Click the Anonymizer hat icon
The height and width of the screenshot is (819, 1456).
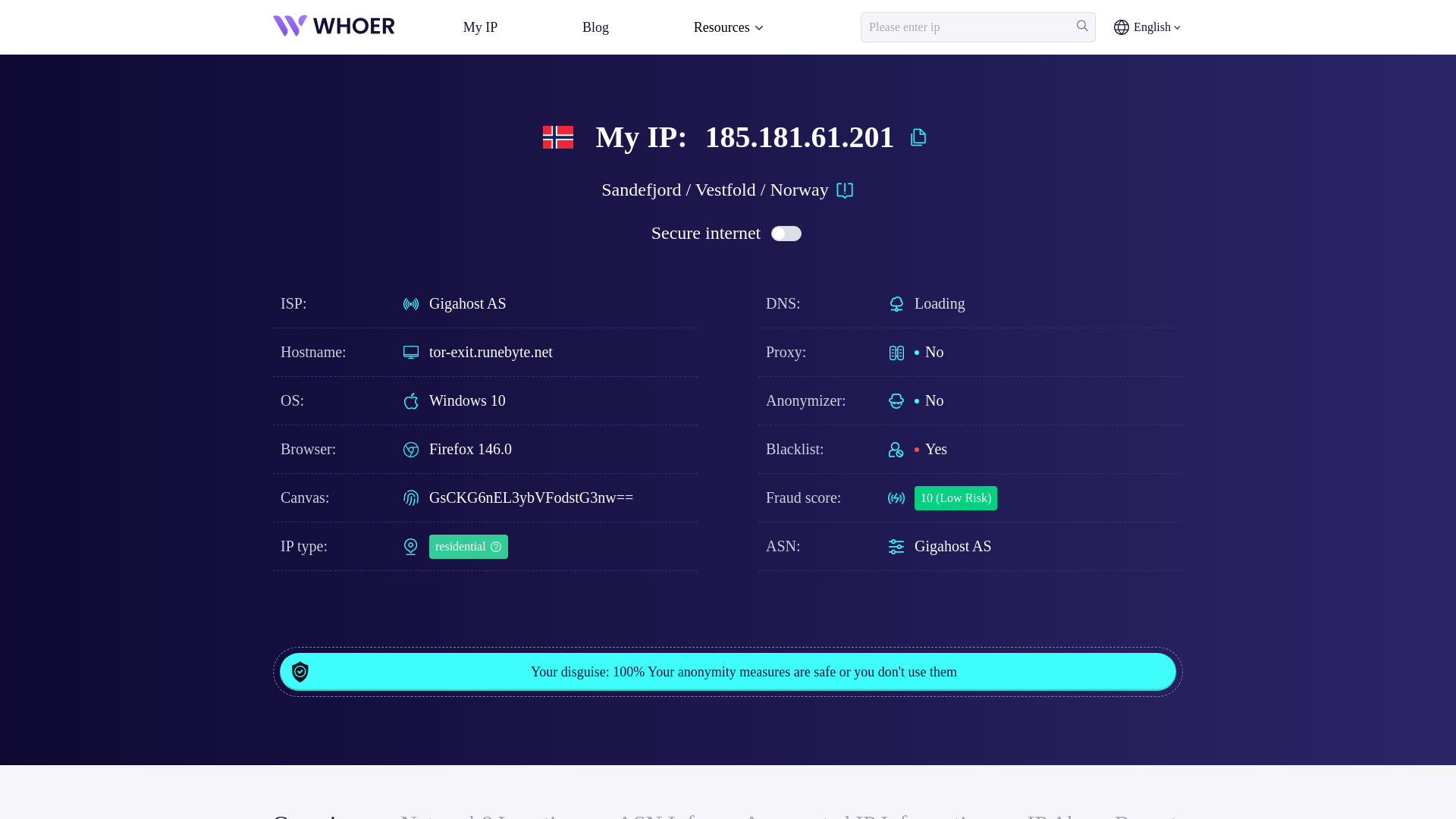pos(896,401)
